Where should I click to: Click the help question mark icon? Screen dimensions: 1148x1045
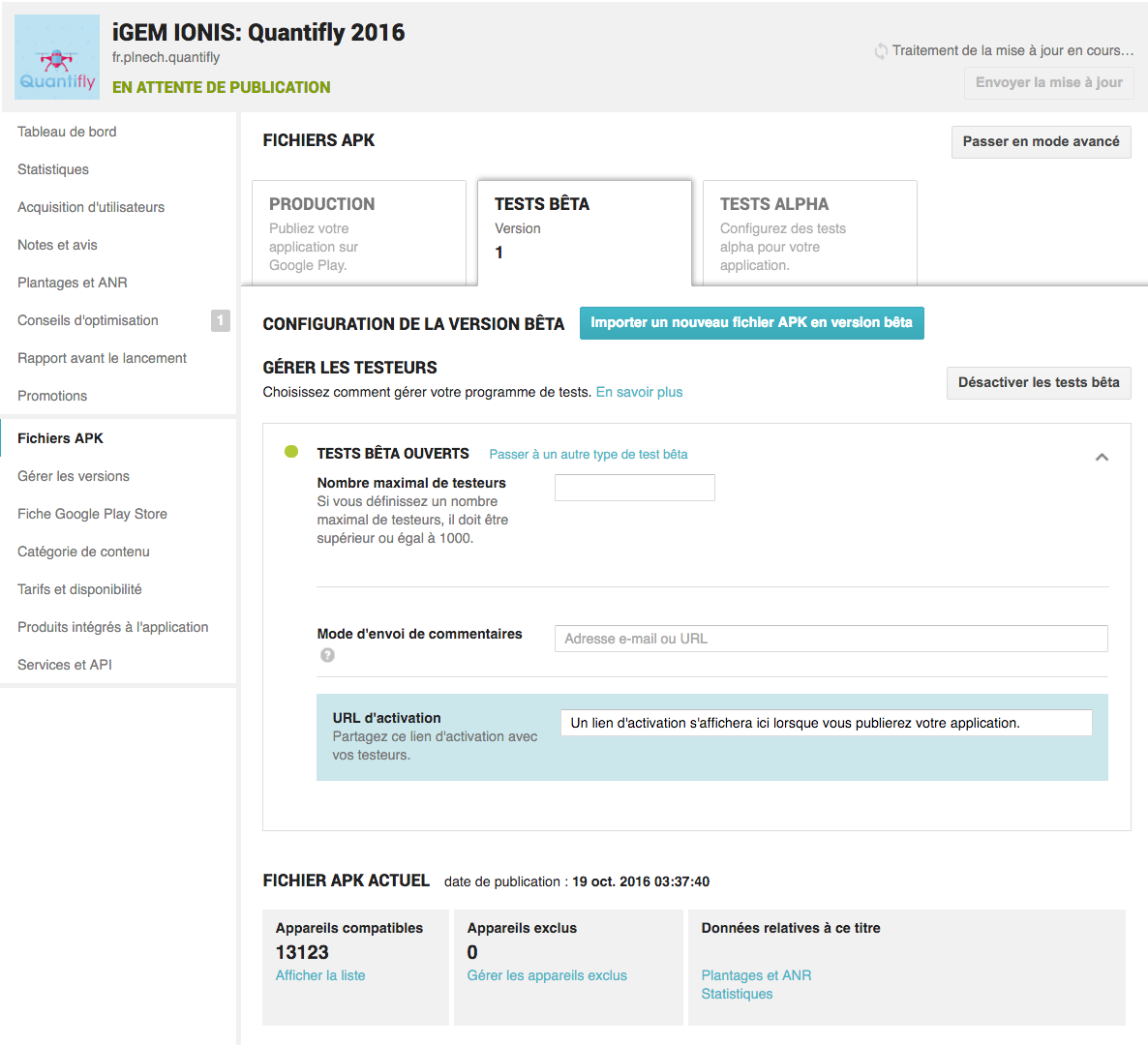coord(327,655)
